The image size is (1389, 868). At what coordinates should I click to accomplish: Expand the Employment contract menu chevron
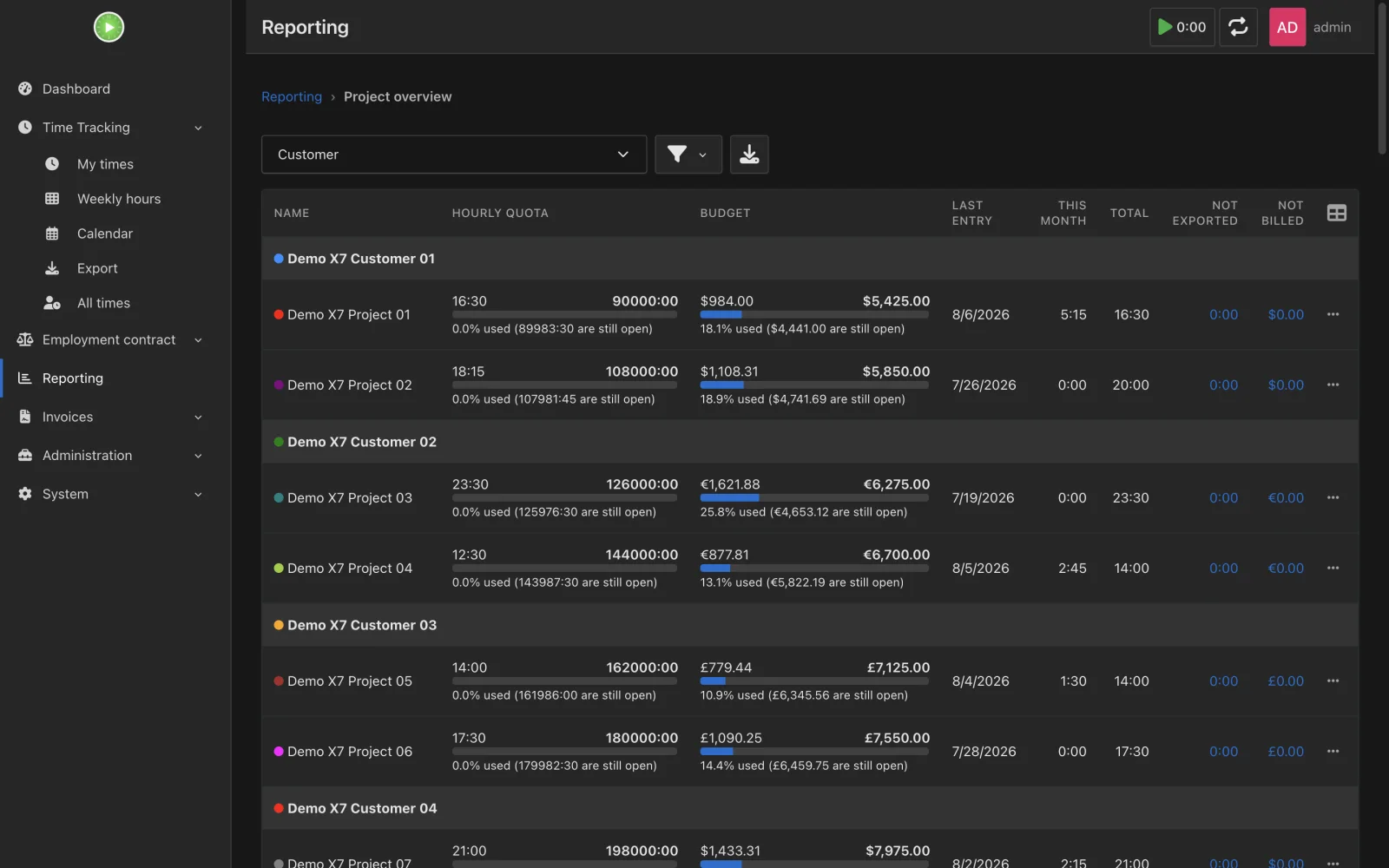pos(198,340)
